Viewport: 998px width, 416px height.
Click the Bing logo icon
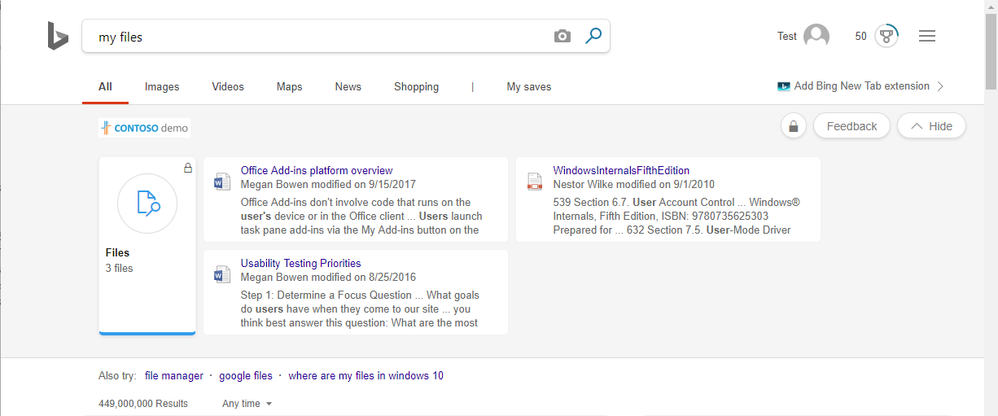(x=57, y=36)
